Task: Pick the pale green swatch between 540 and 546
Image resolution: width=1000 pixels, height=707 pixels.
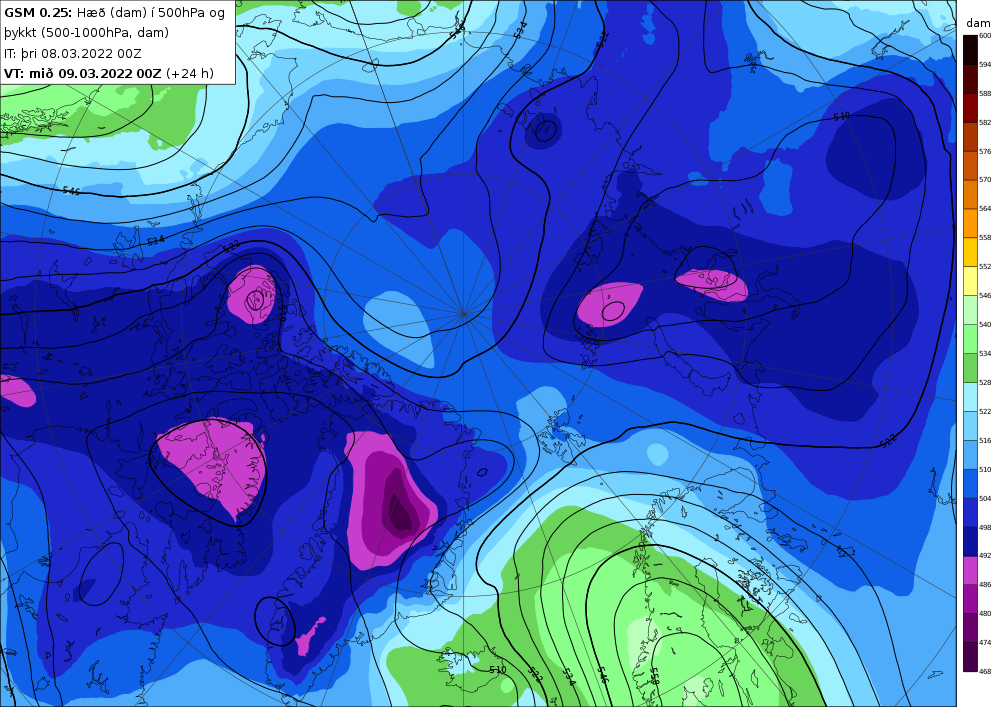Action: [969, 310]
